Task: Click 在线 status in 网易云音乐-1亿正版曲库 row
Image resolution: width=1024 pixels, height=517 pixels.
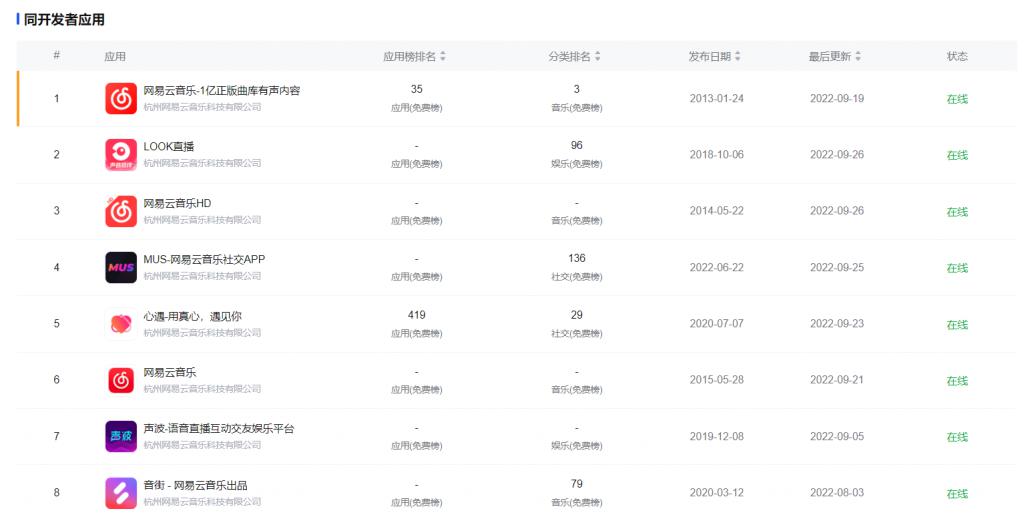Action: pos(957,99)
